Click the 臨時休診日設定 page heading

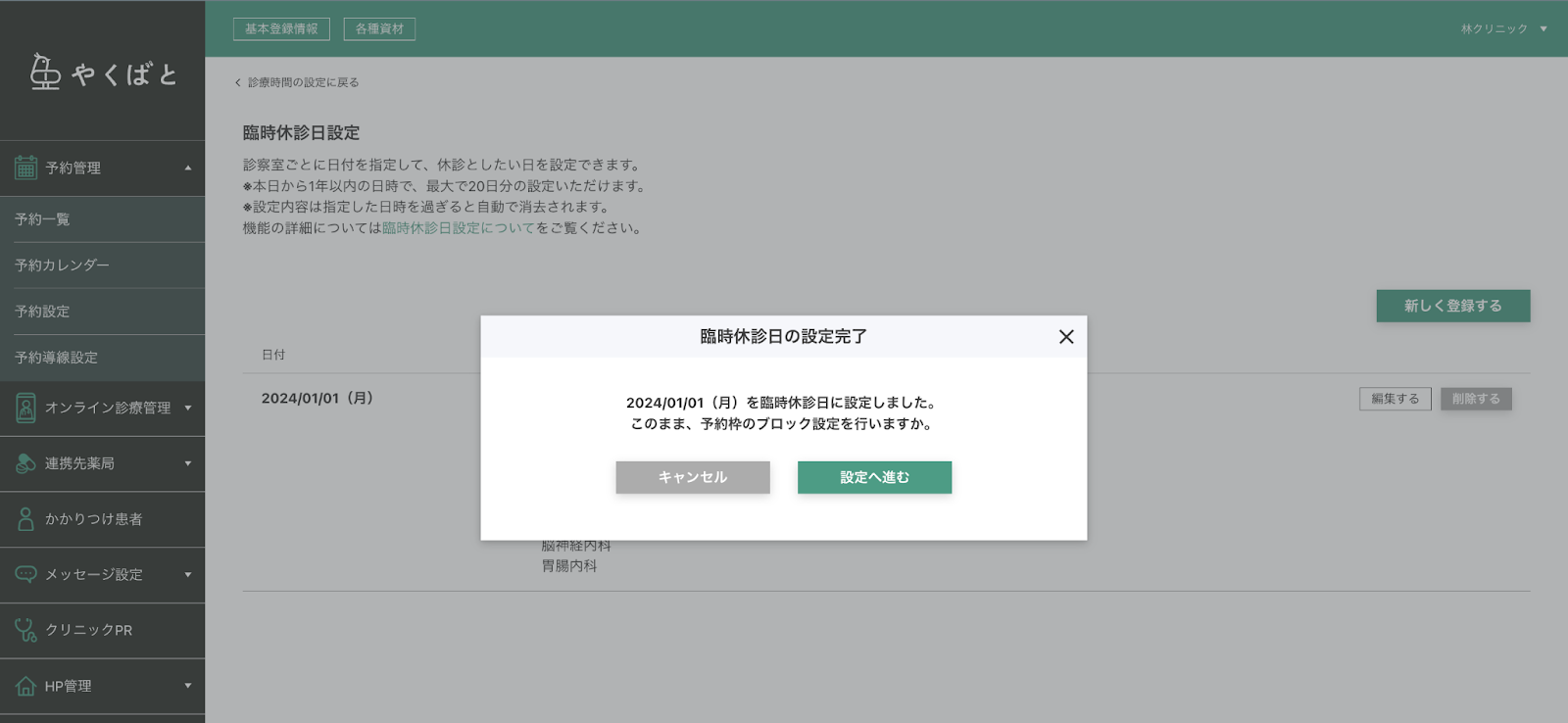(302, 132)
